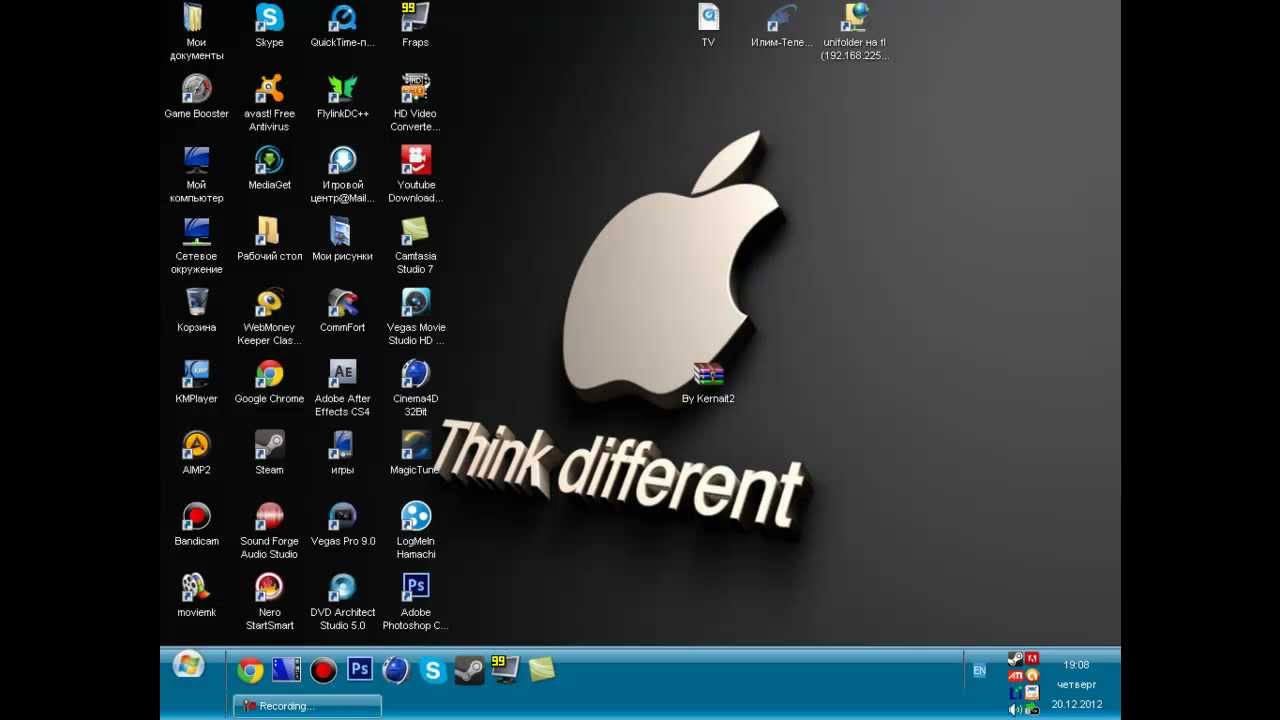
Task: Select avast! Free Antivirus desktop icon
Action: click(x=269, y=103)
